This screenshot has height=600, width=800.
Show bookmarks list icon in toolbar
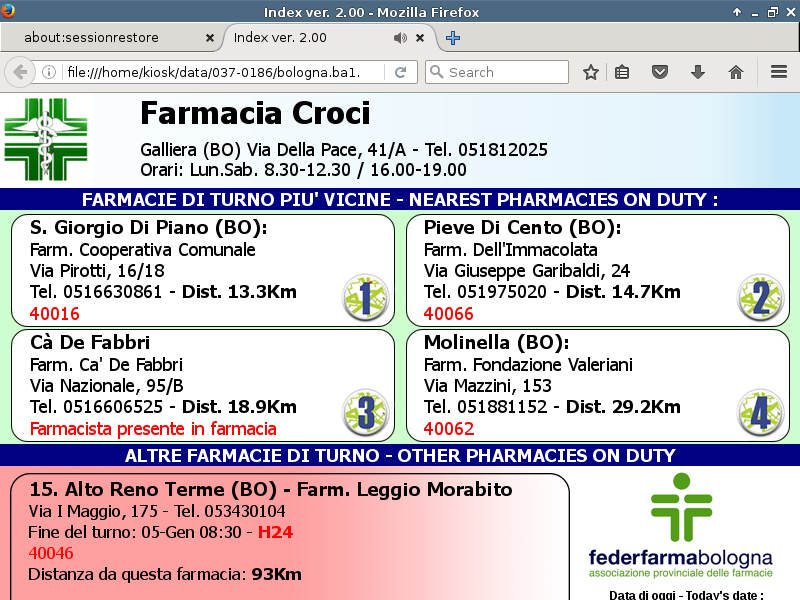pyautogui.click(x=622, y=72)
